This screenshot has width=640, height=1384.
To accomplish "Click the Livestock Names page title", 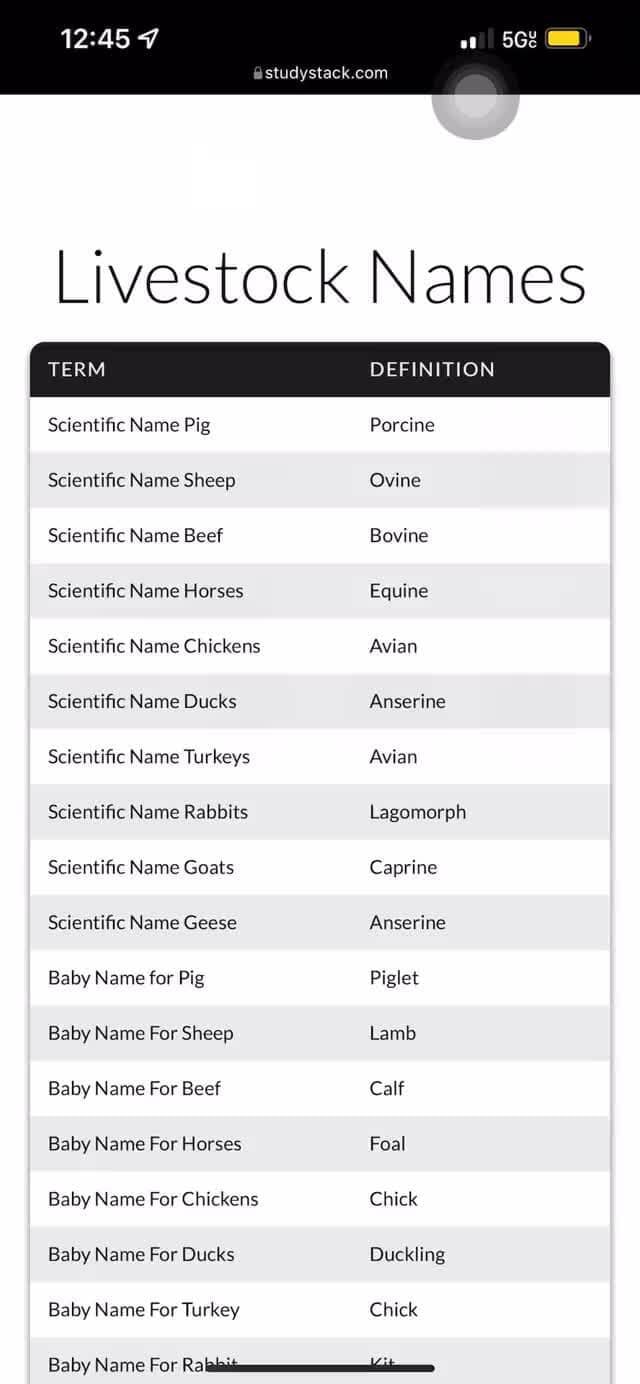I will [320, 277].
